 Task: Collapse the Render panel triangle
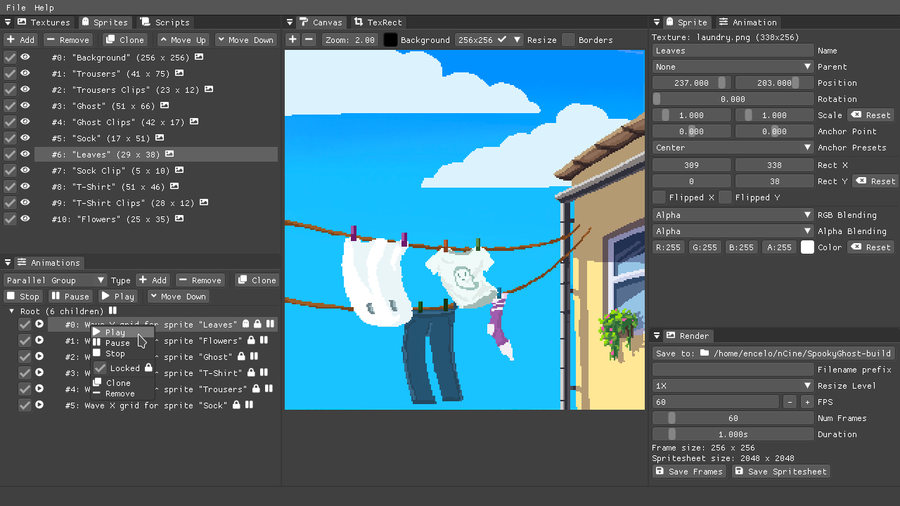click(x=657, y=336)
